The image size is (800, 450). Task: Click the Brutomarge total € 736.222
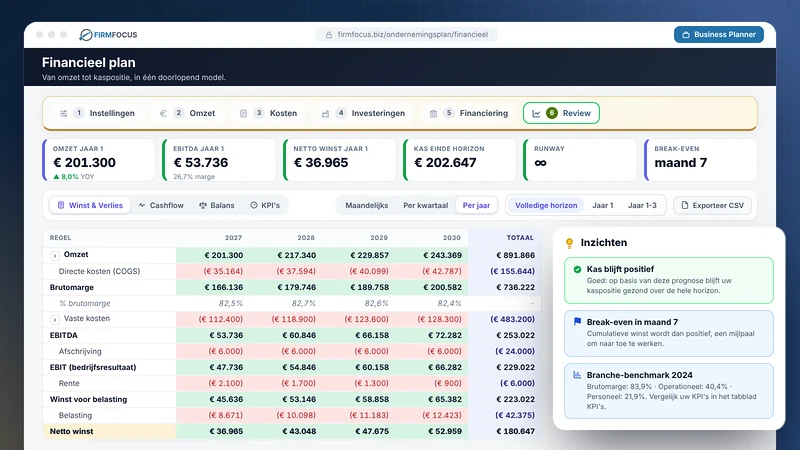(515, 287)
